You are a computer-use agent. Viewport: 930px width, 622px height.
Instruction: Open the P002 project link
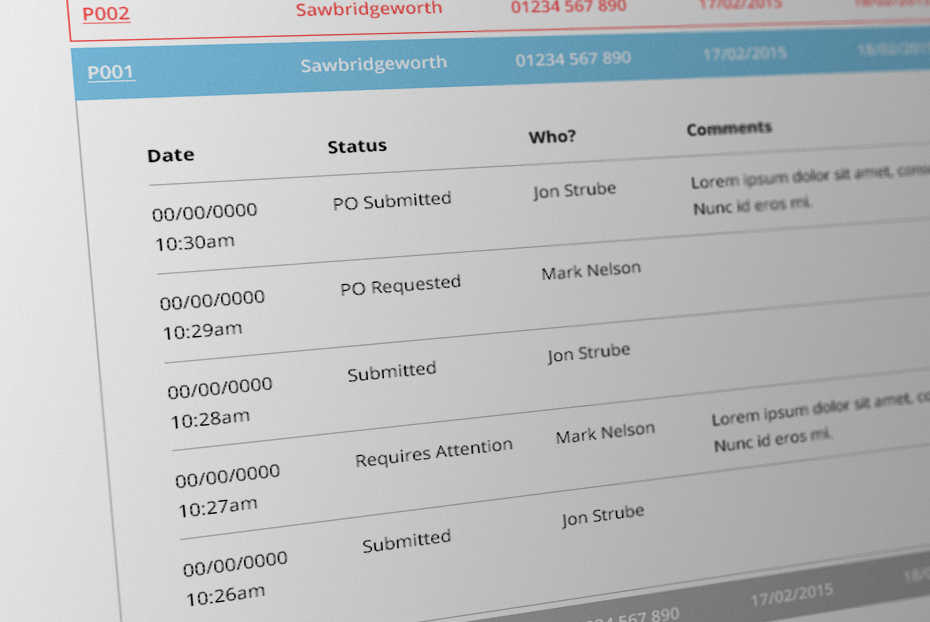[x=106, y=13]
